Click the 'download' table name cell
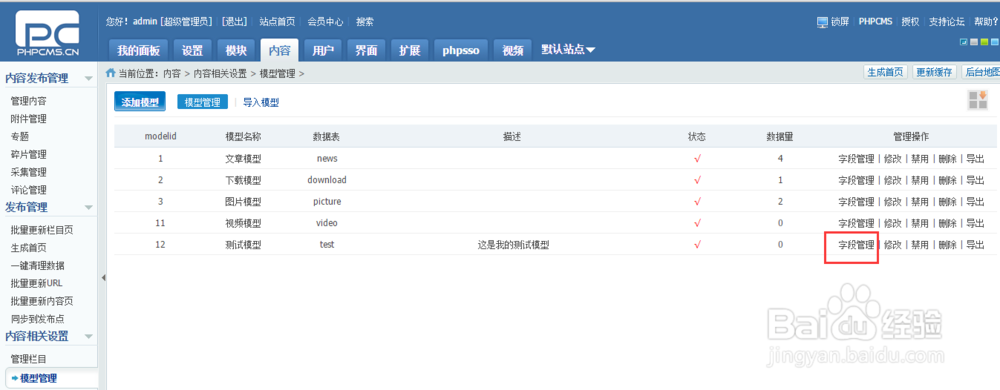Screen dimensions: 1000x390 click(327, 180)
